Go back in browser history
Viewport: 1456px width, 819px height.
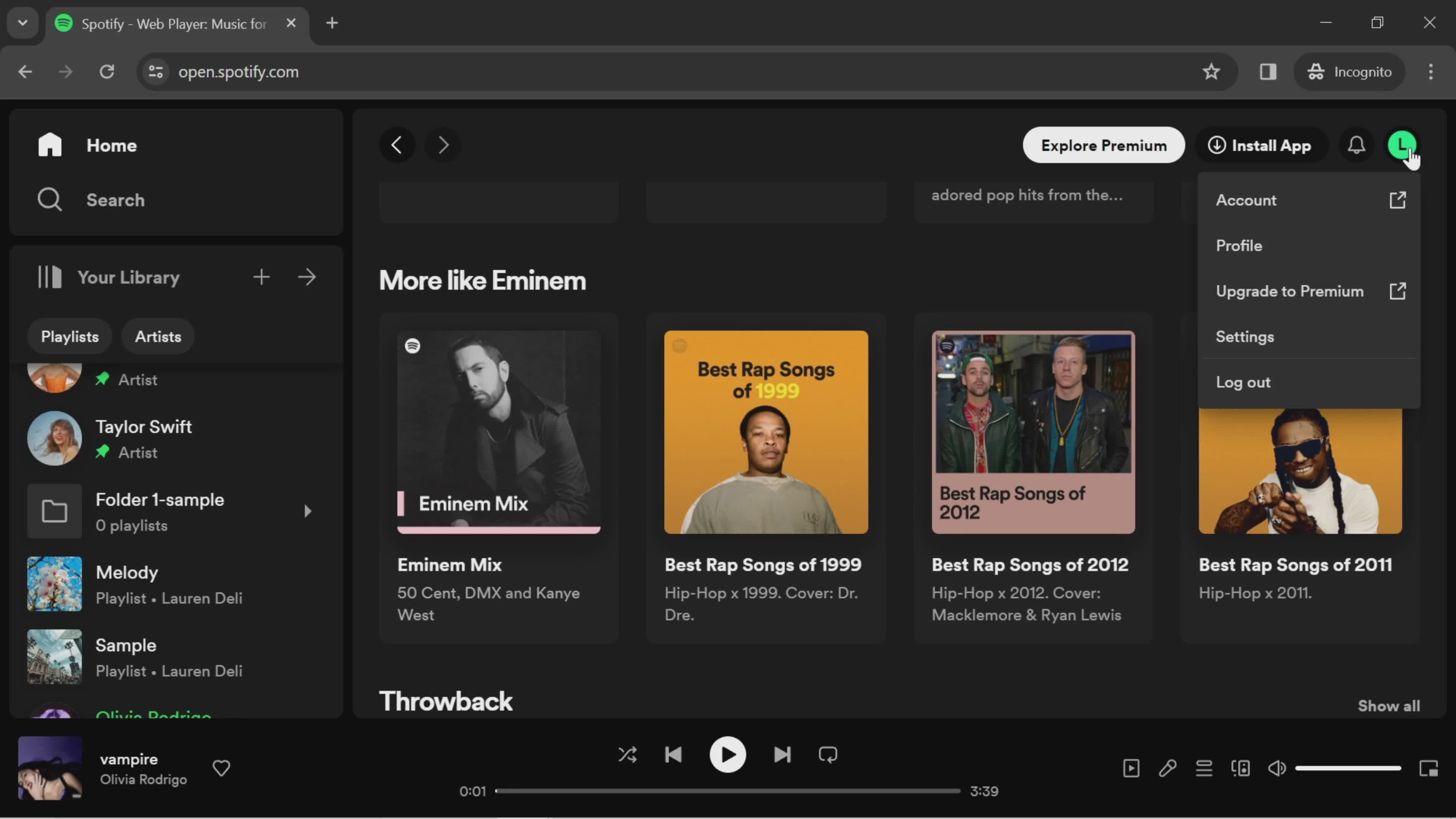tap(25, 72)
